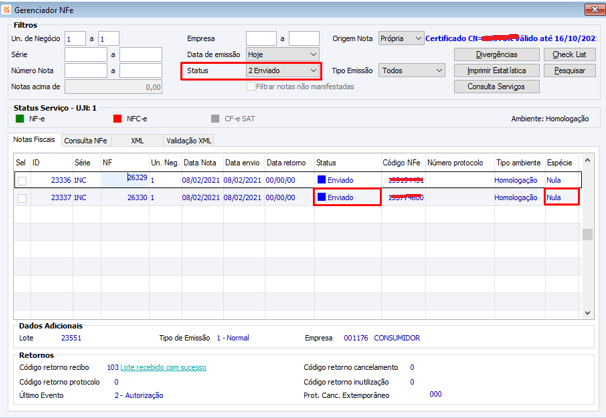Click the second Número Nota field
The image size is (606, 418).
point(141,70)
